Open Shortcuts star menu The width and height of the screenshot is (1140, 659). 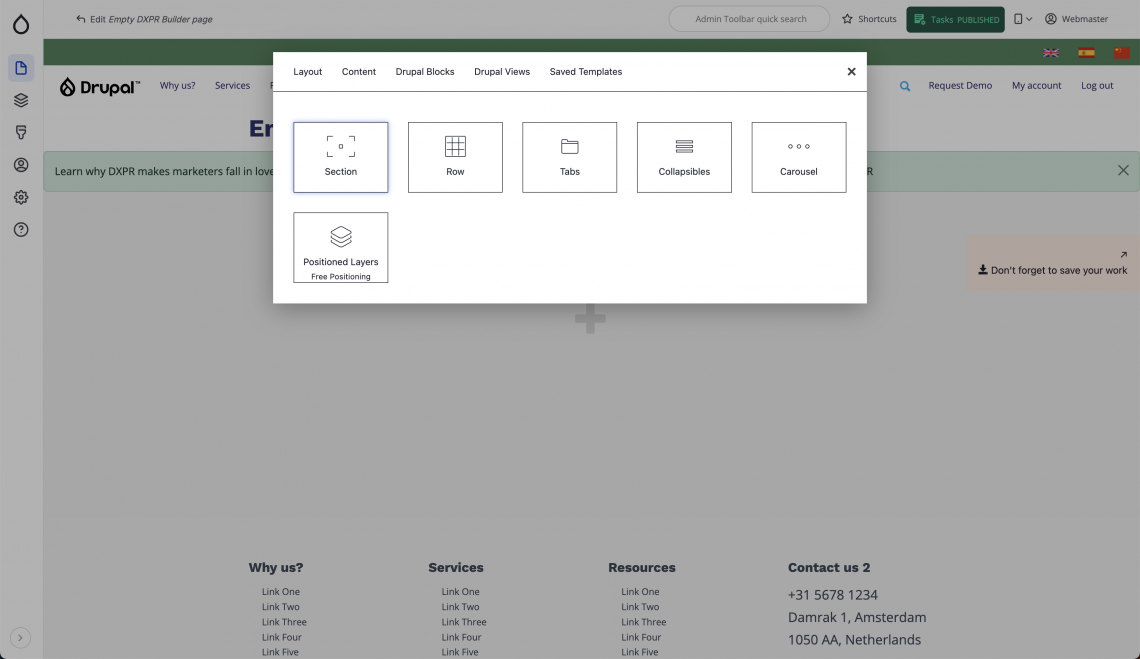coord(869,19)
